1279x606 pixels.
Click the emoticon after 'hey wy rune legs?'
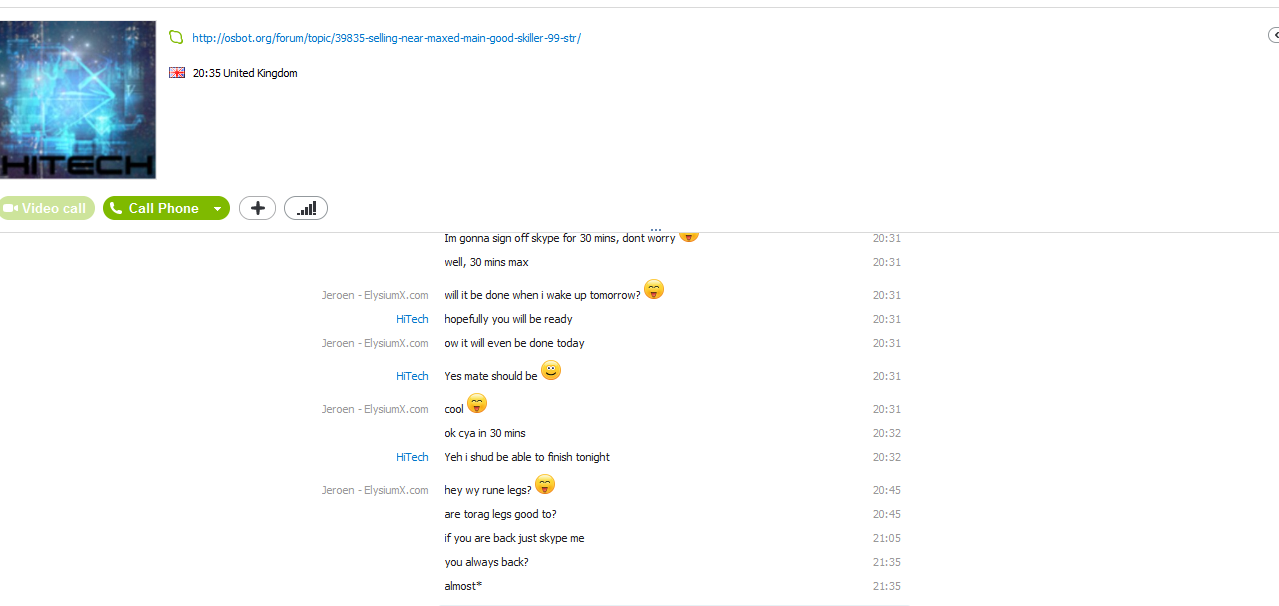pos(545,485)
